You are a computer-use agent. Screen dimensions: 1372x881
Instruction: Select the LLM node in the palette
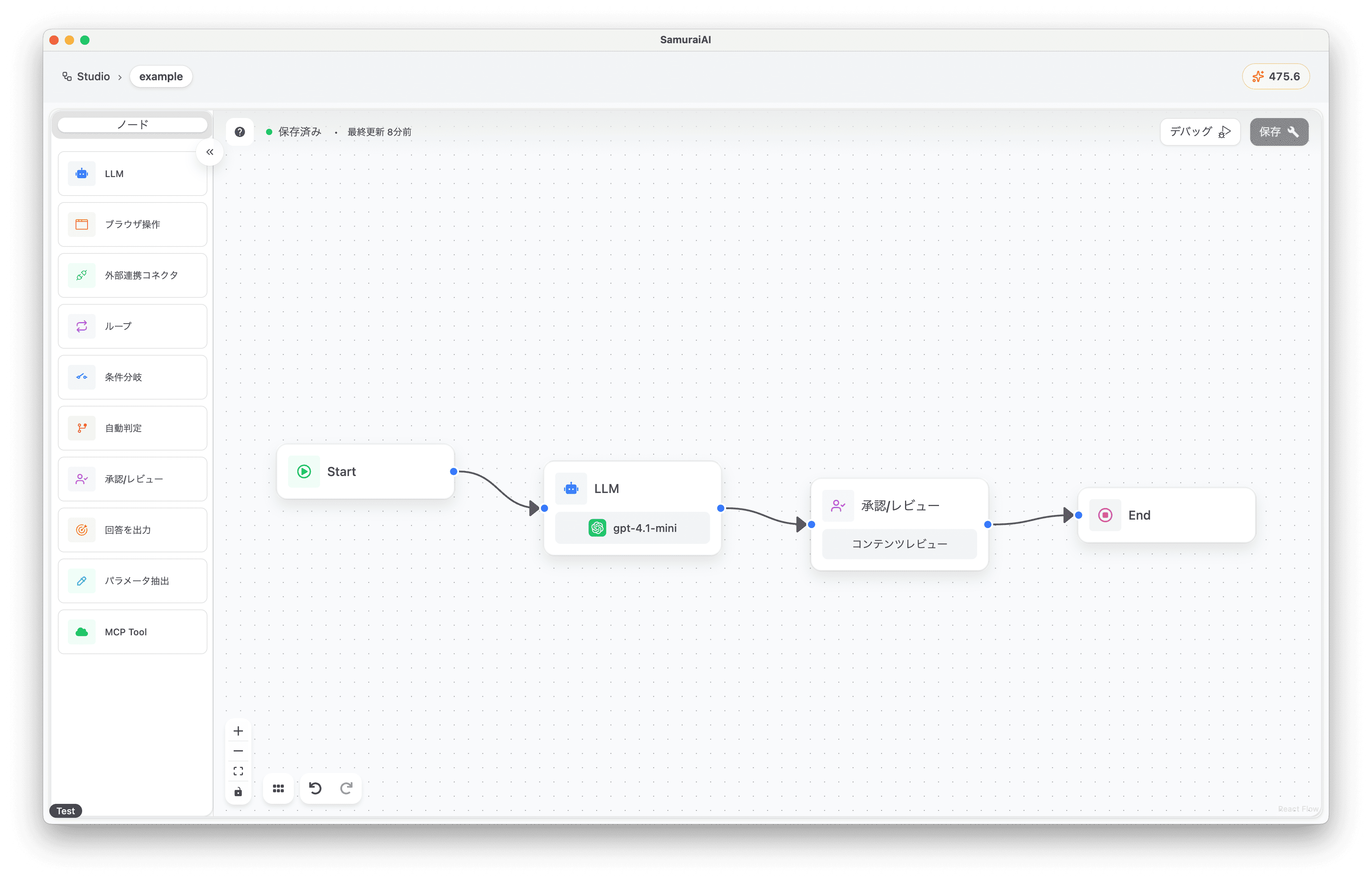point(132,174)
